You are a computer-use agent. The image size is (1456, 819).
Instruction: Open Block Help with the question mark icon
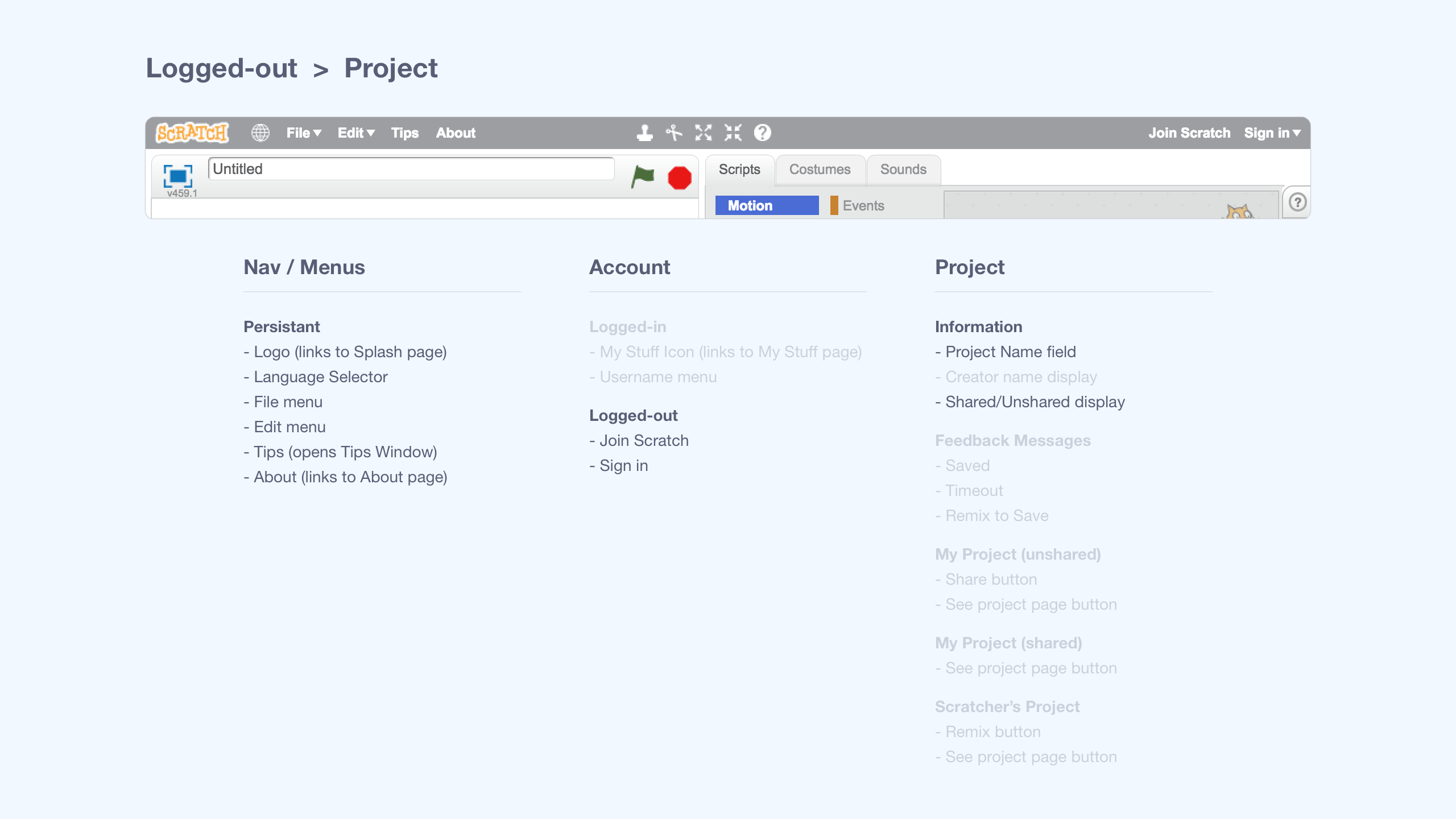click(x=762, y=133)
